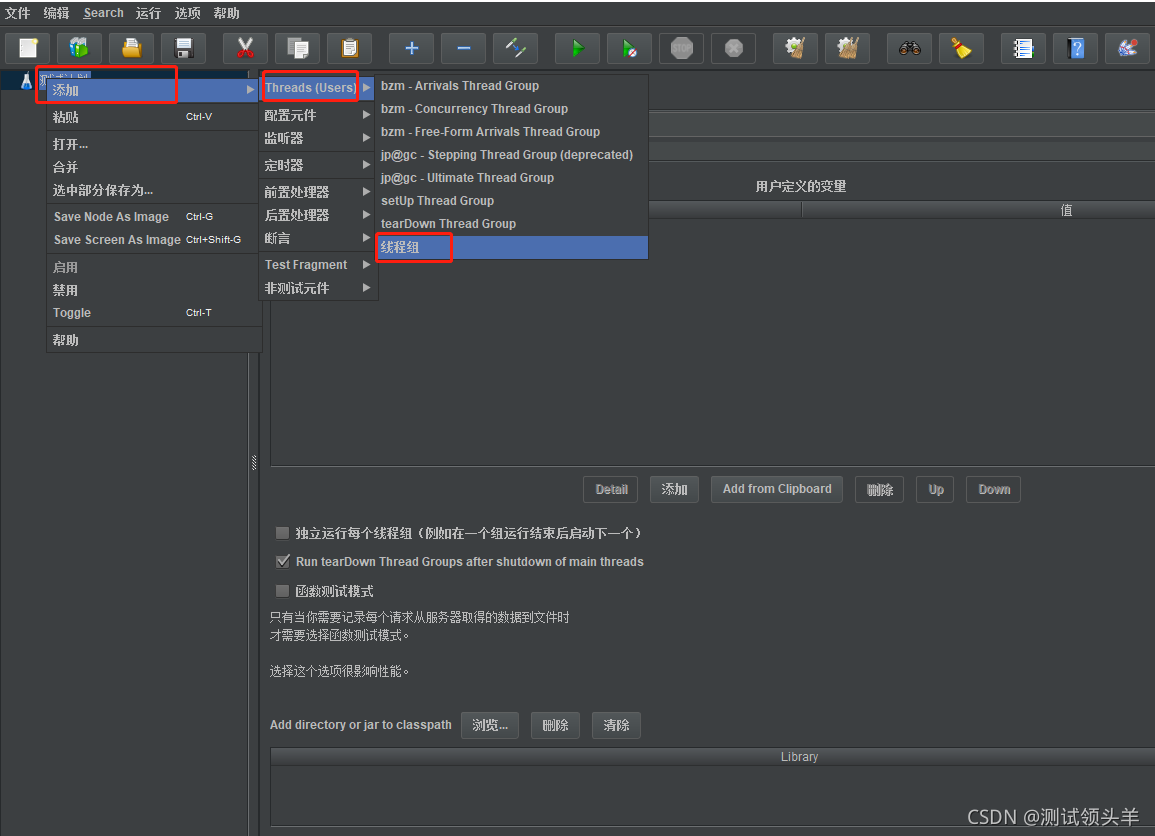Screen dimensions: 1155x836
Task: Click the Up button
Action: pos(935,489)
